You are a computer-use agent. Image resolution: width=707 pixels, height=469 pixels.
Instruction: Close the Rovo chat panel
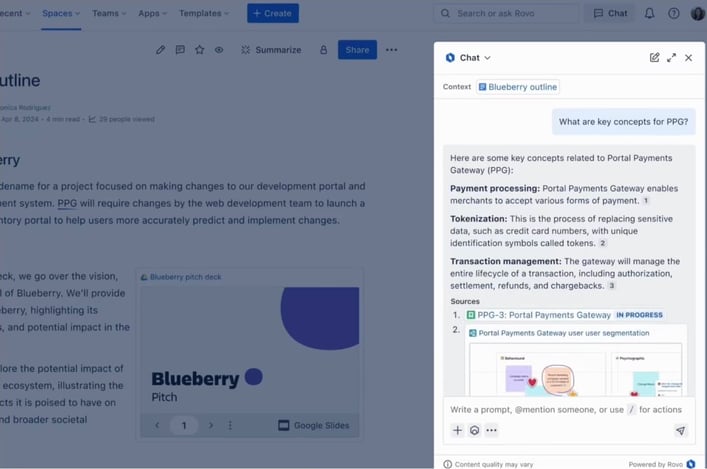coord(689,58)
